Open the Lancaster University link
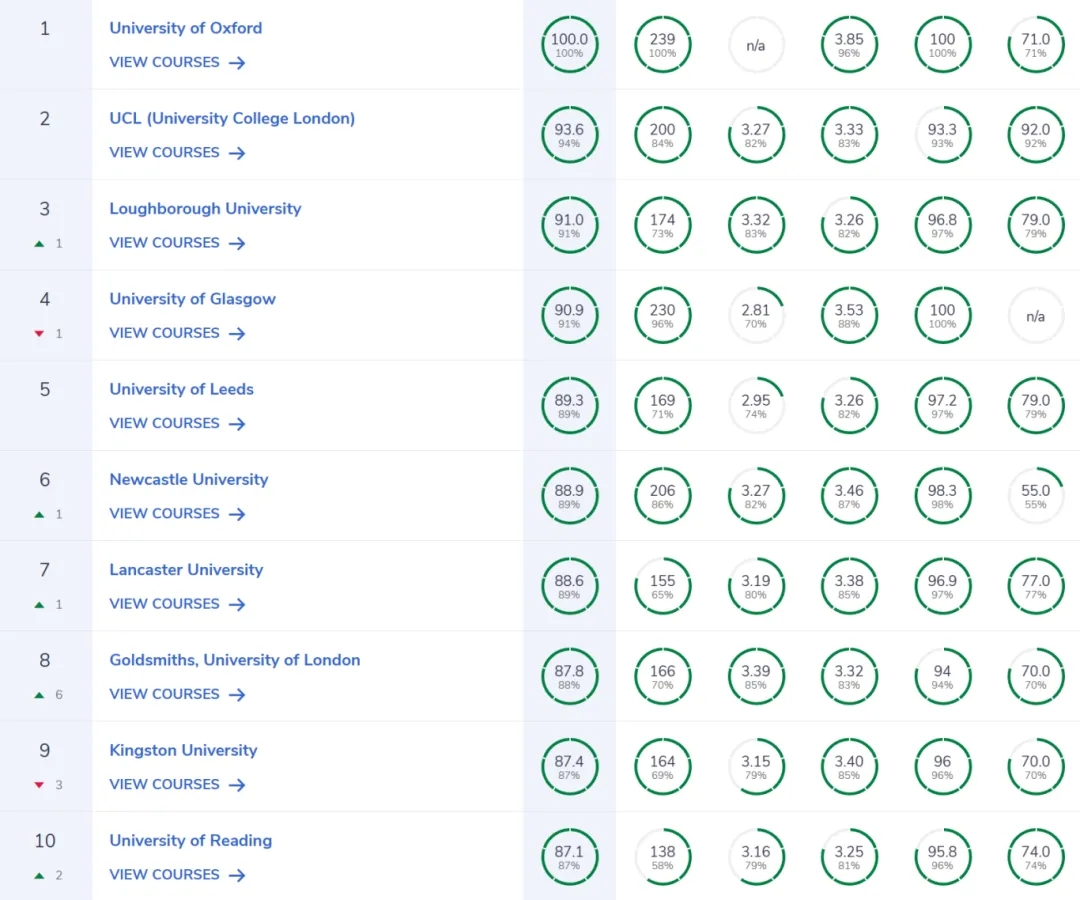 pyautogui.click(x=186, y=570)
